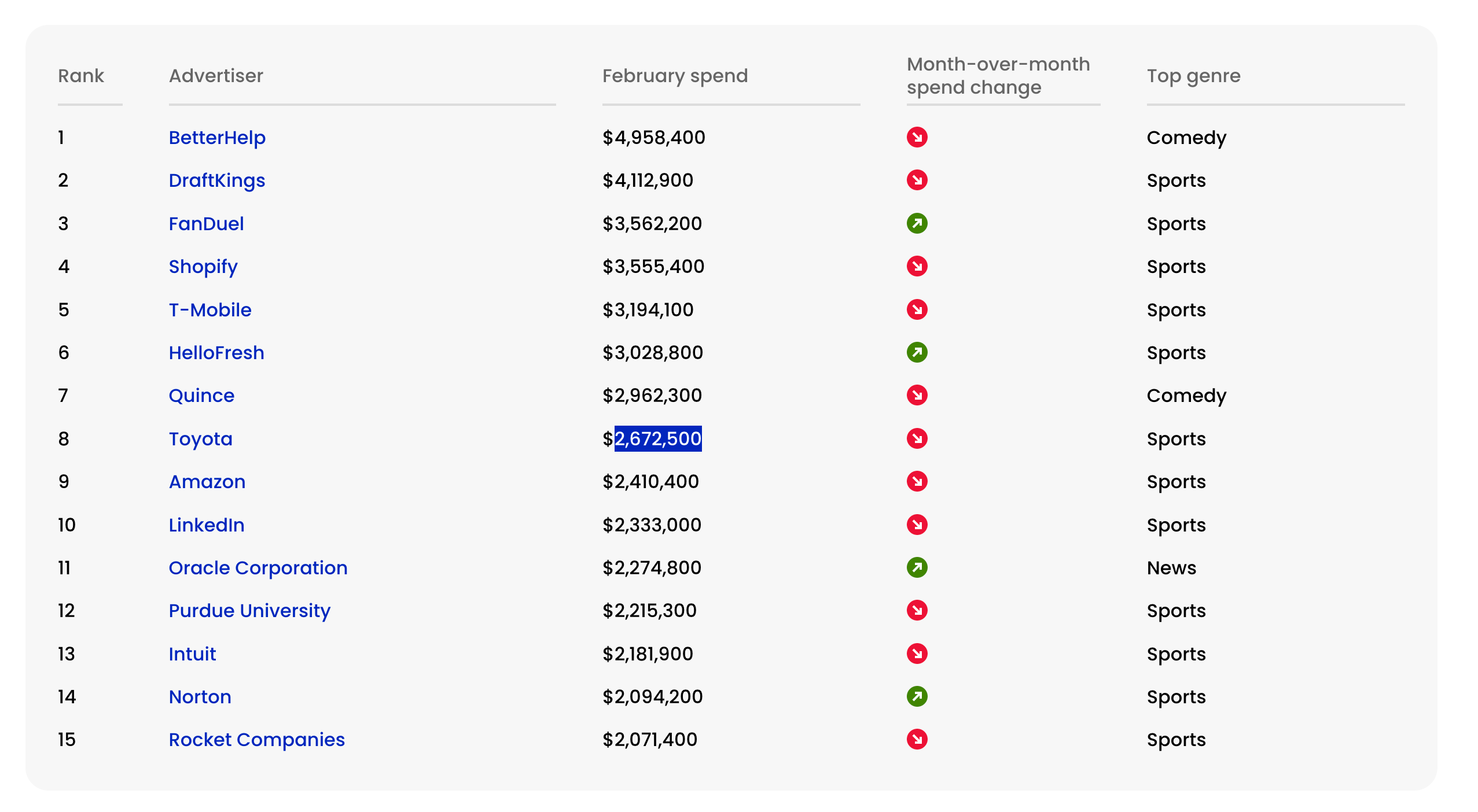Click BetterHelp's red down-arrow spend change icon
This screenshot has width=1478, height=812.
(917, 138)
